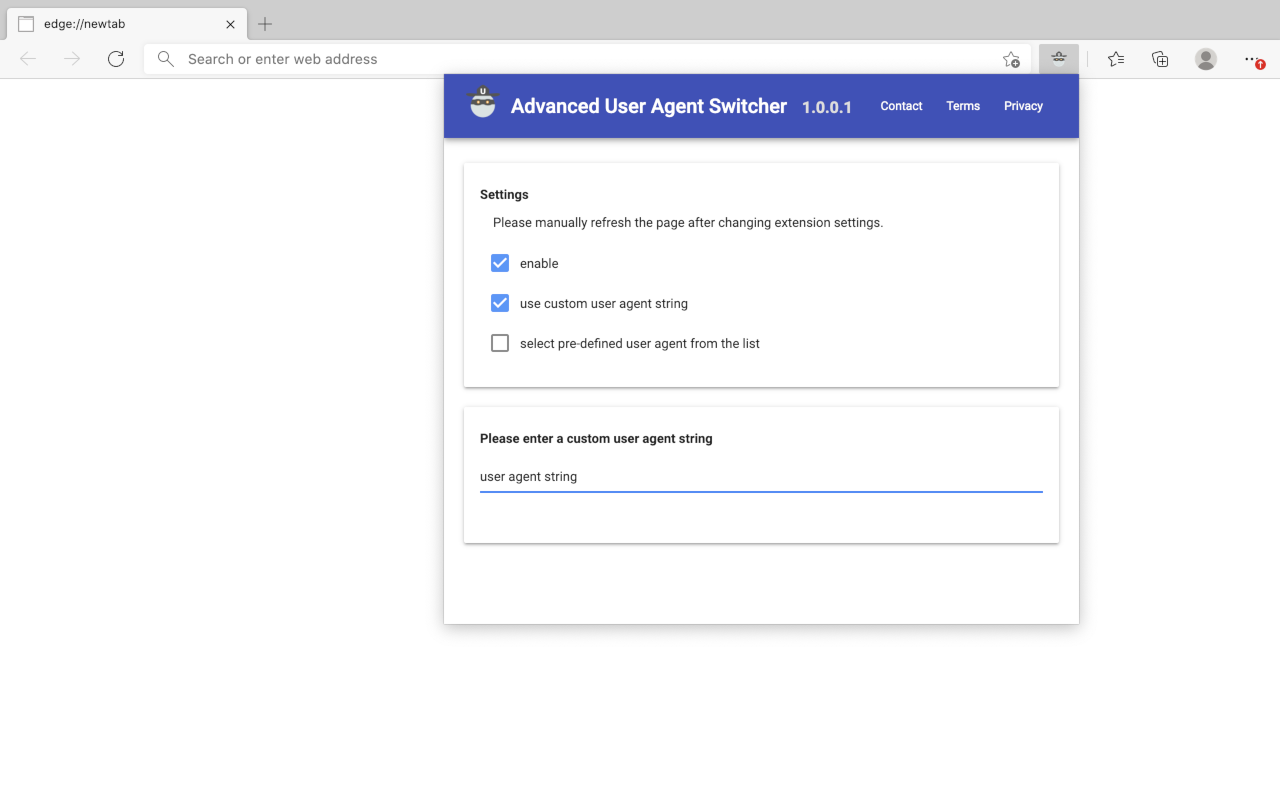Enable select pre-defined user agent option

click(x=500, y=343)
